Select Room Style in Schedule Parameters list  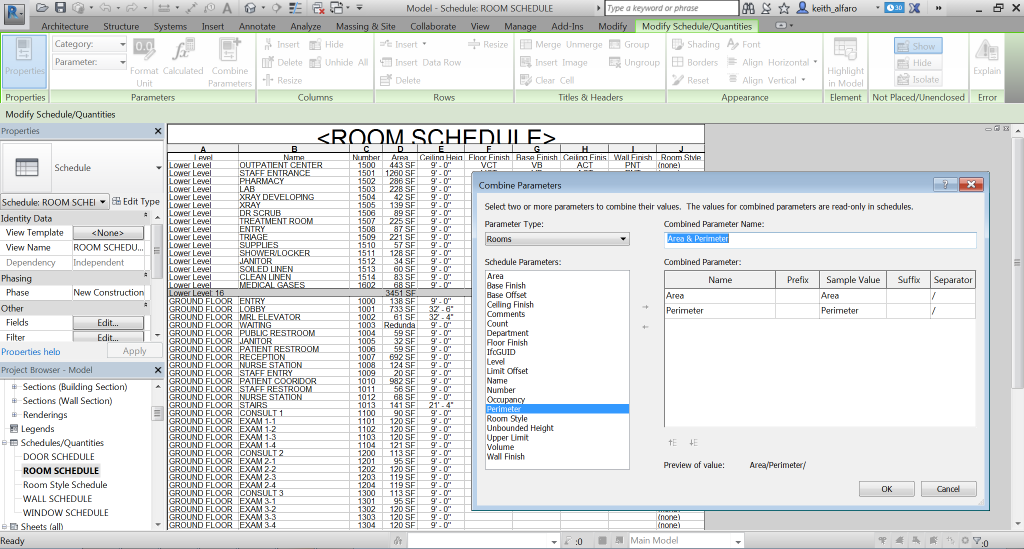click(507, 419)
